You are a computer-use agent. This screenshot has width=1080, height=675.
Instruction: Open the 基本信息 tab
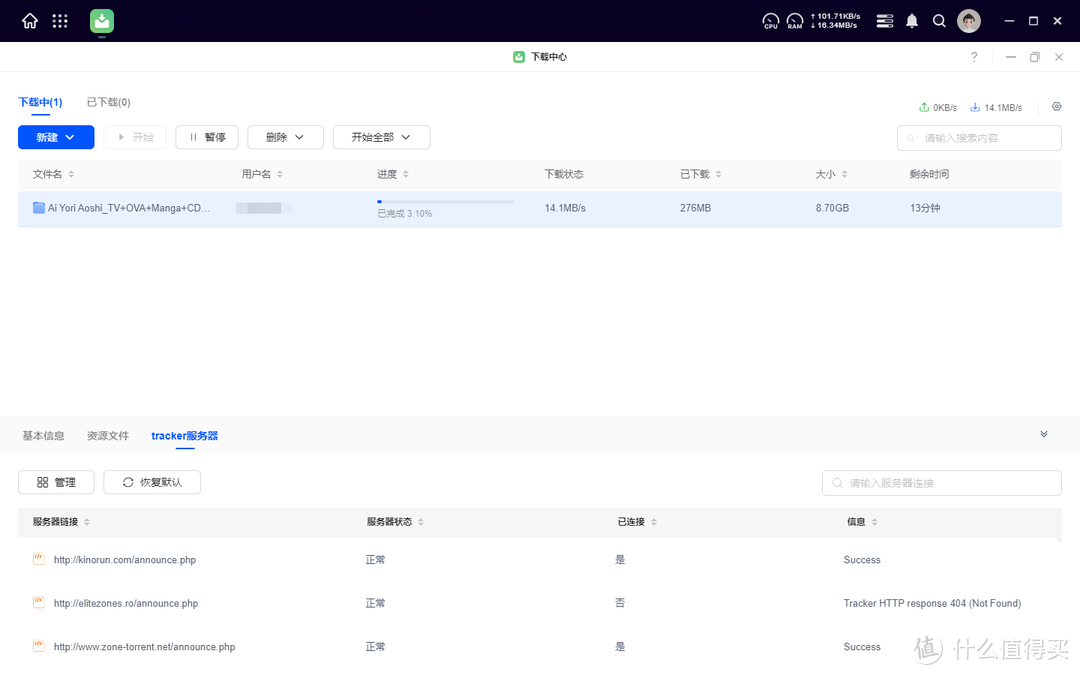pos(43,436)
